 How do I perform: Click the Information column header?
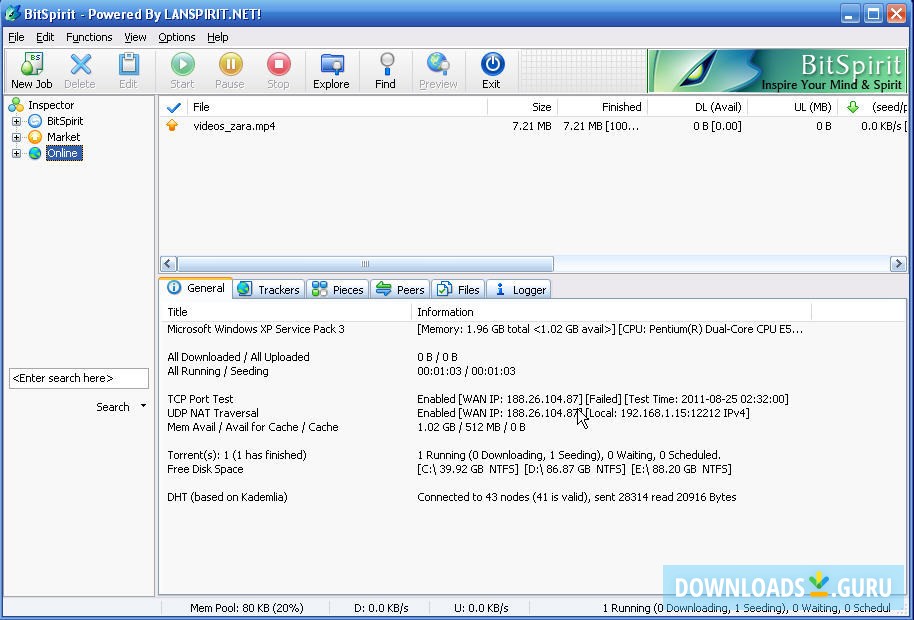611,312
